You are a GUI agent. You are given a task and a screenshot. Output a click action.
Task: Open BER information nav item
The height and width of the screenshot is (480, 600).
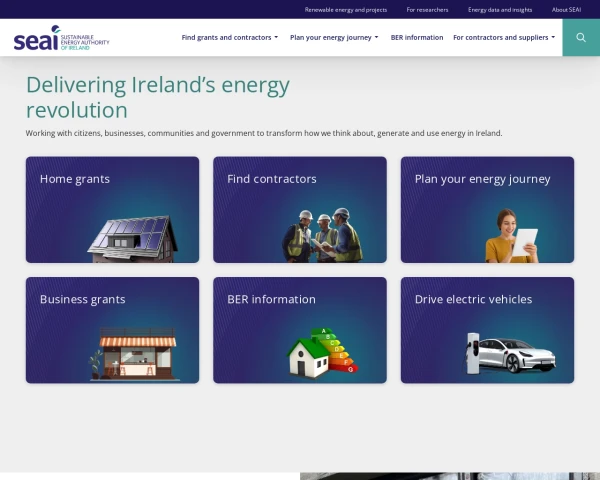(417, 38)
